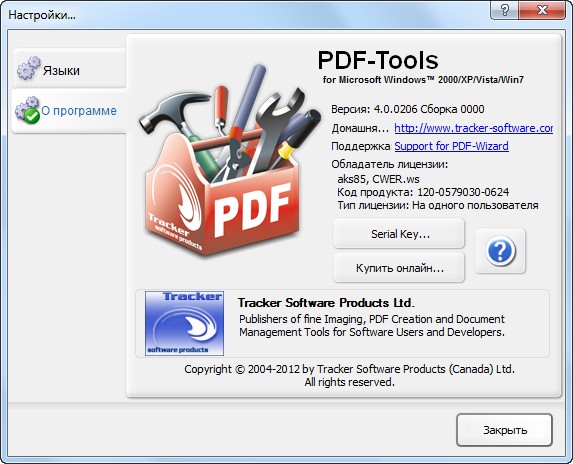Close the Настройки window with X
573x464 pixels.
point(542,10)
